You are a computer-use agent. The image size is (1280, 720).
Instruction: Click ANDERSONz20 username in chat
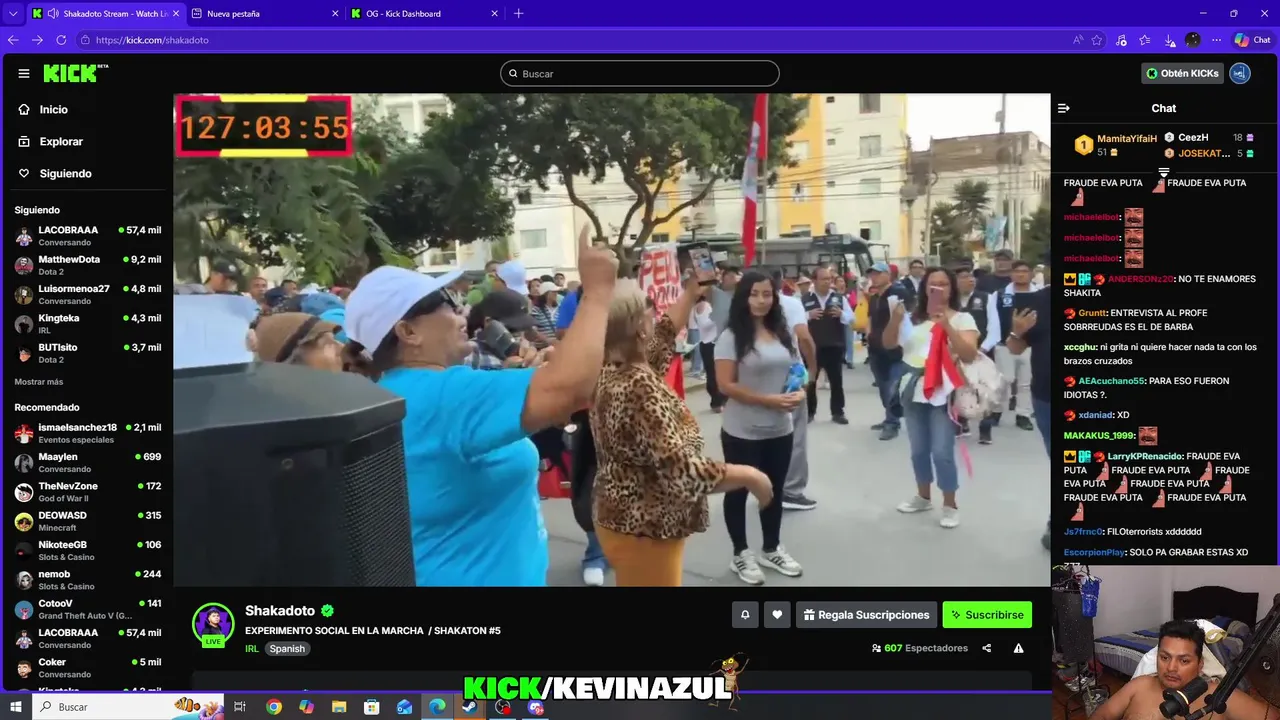point(1140,279)
